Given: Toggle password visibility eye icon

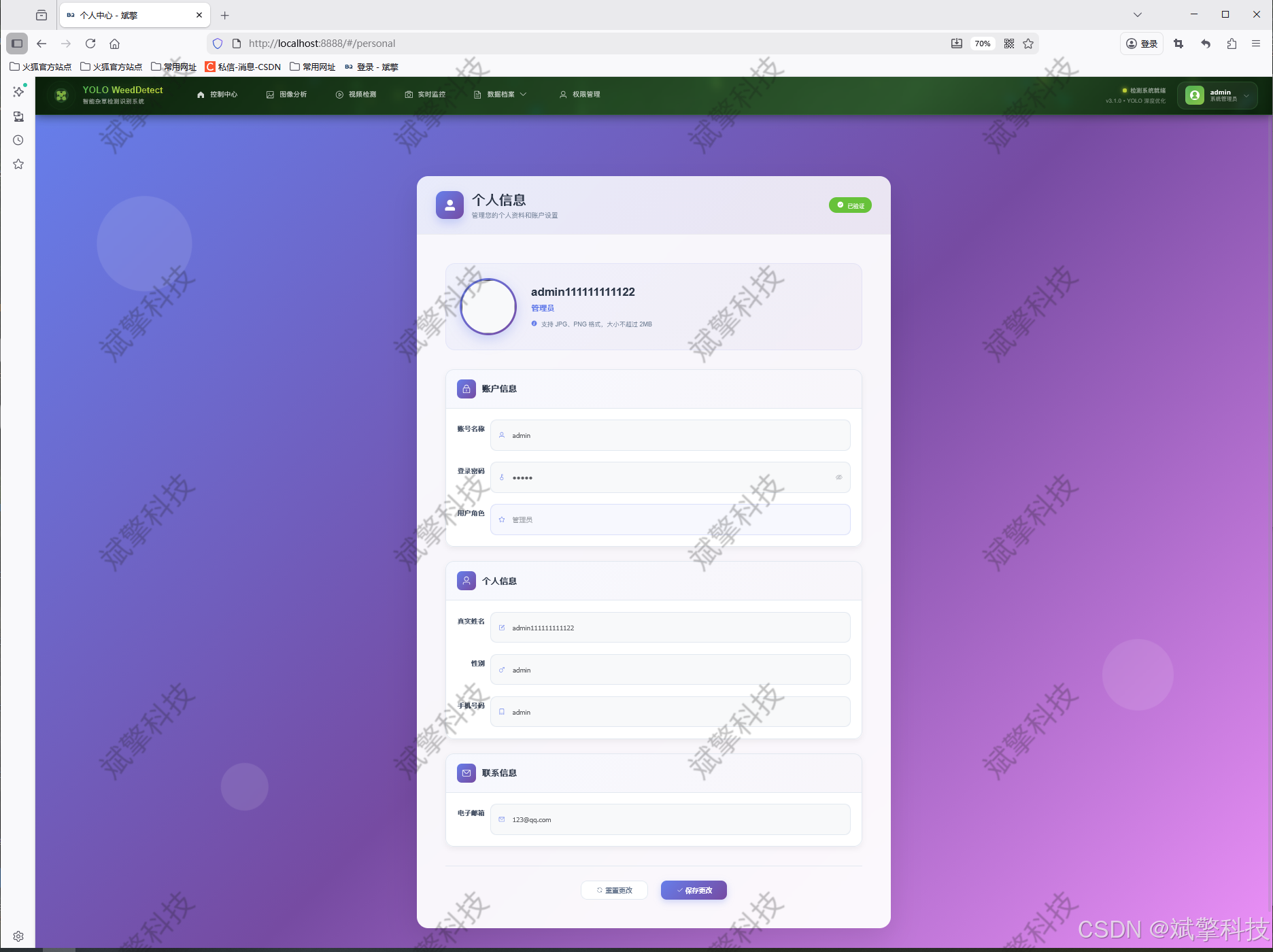Looking at the screenshot, I should click(838, 477).
